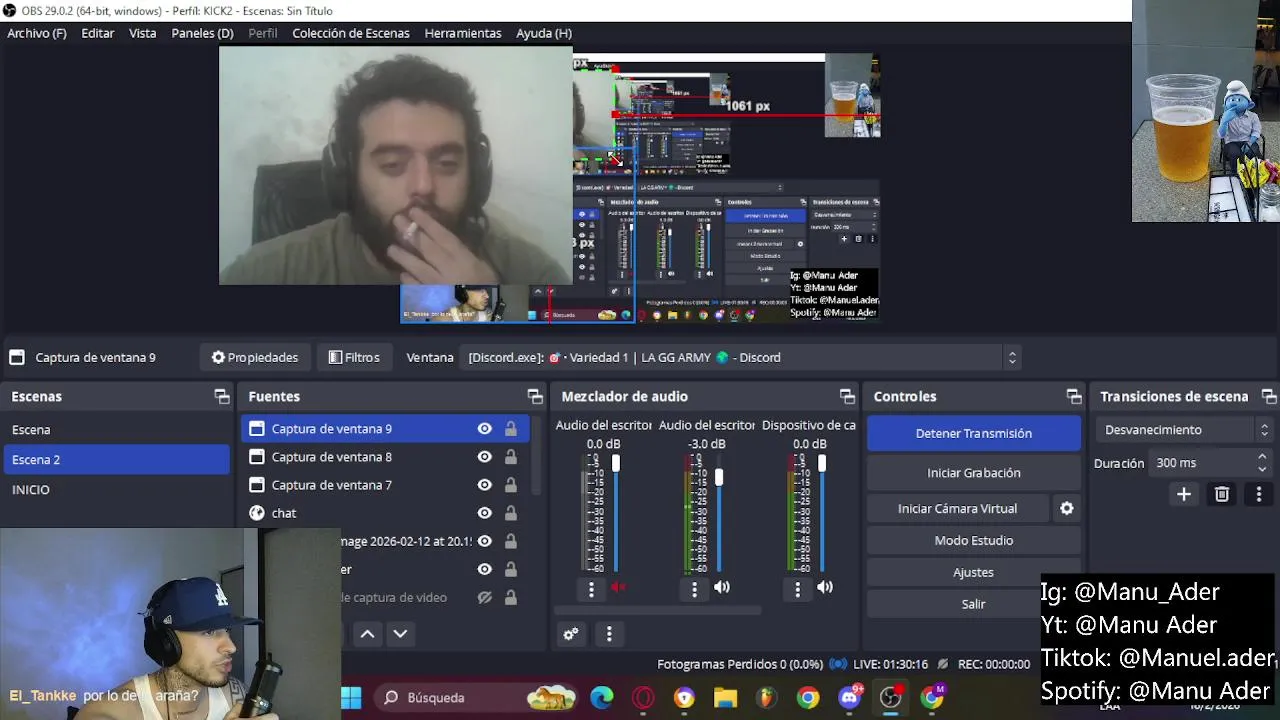Image resolution: width=1280 pixels, height=720 pixels.
Task: Open options menu for second Audio del escritorio
Action: [694, 590]
